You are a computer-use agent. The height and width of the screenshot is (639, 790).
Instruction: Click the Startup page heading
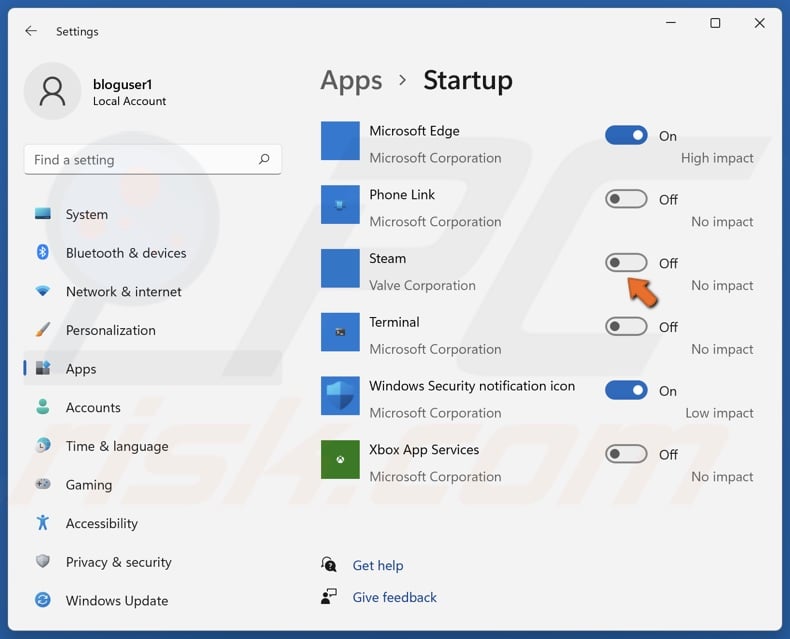pyautogui.click(x=468, y=81)
